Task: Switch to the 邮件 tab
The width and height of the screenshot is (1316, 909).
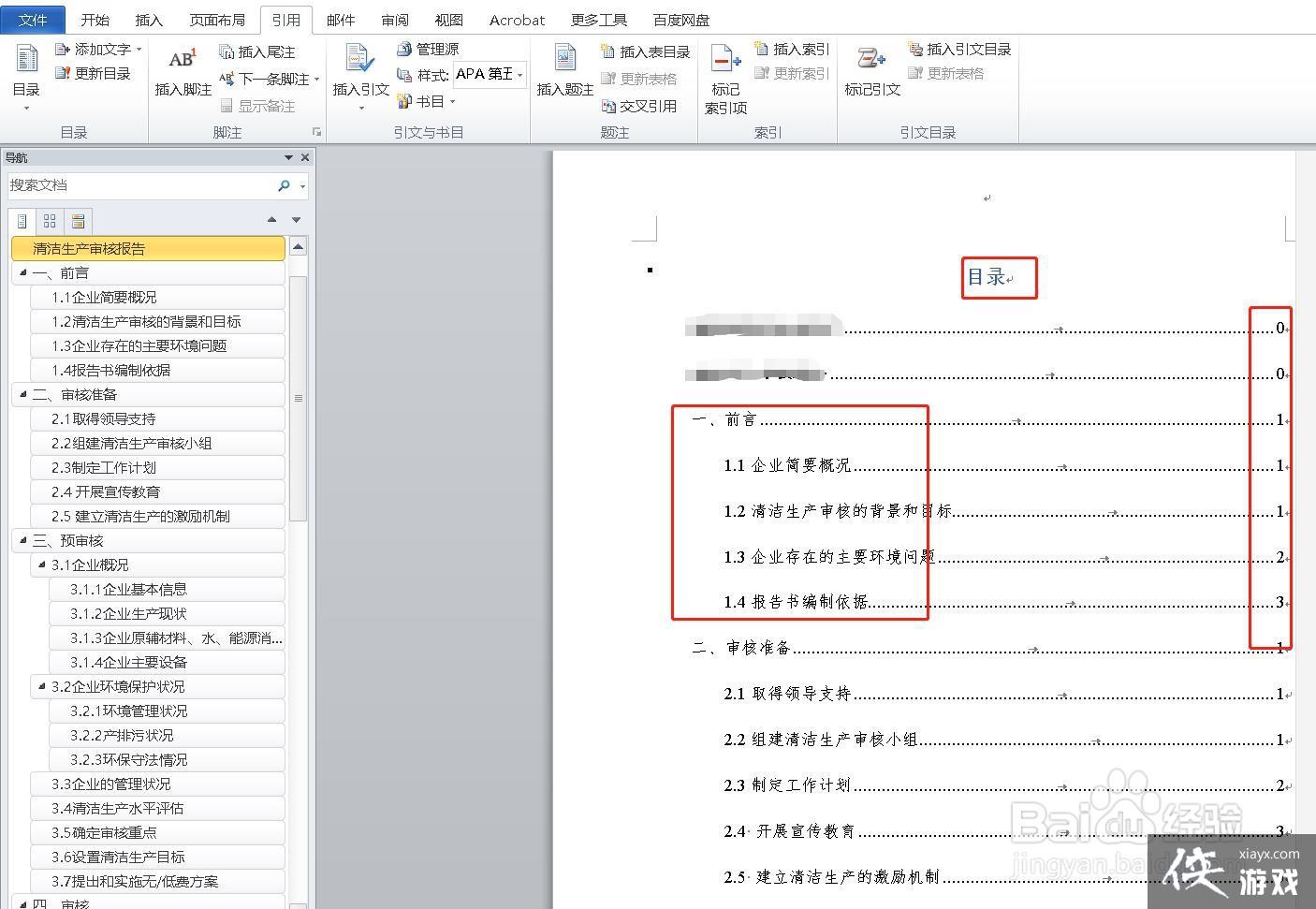Action: pyautogui.click(x=341, y=20)
